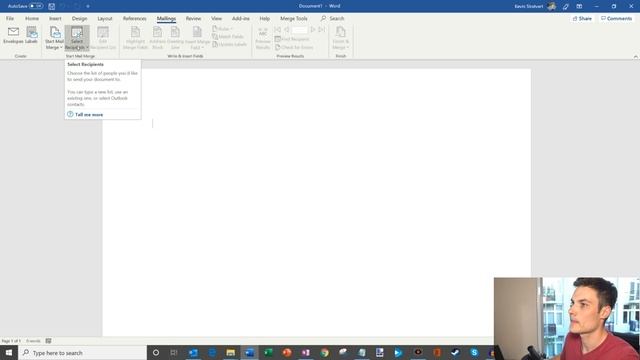This screenshot has height=360, width=640.
Task: Switch to the Add-ins tab
Action: (x=240, y=18)
